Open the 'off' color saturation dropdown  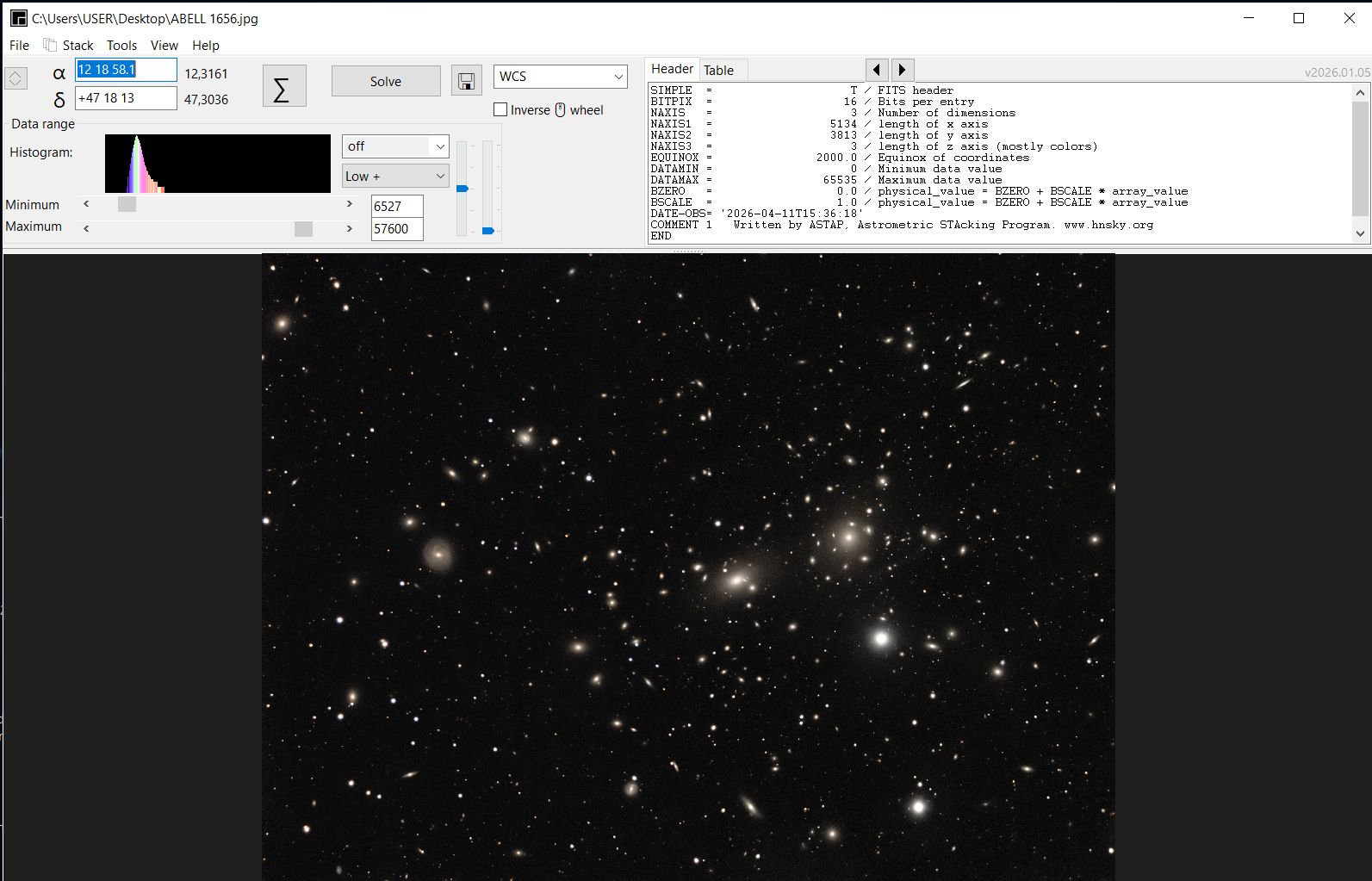395,146
